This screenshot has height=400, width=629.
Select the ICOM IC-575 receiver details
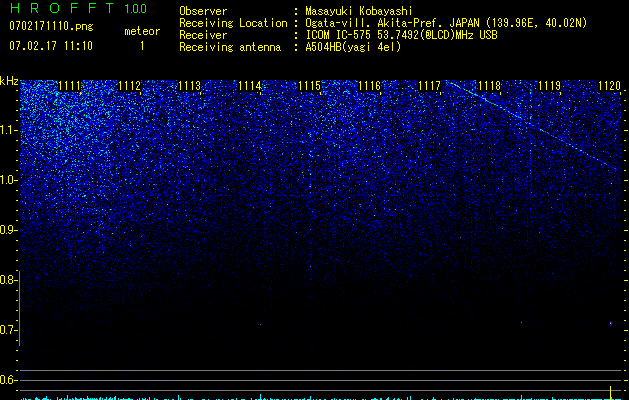(402, 35)
